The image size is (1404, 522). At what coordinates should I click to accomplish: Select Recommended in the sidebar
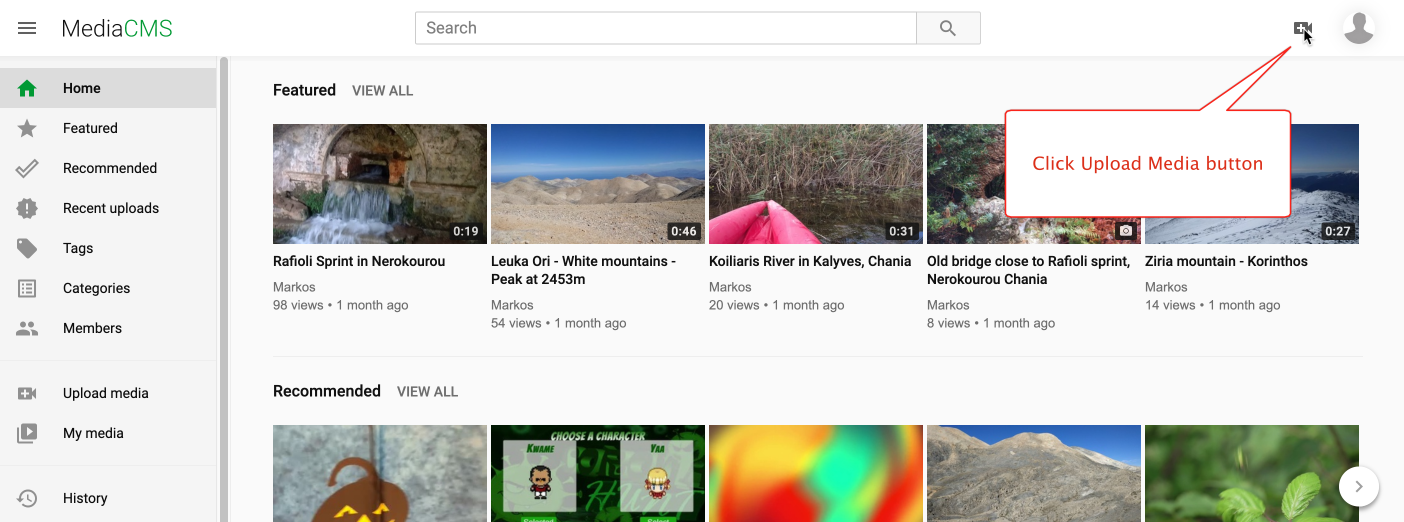point(109,168)
